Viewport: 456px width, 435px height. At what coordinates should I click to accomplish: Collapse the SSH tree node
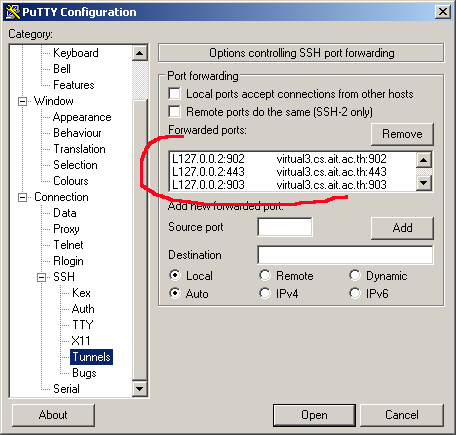[x=41, y=277]
